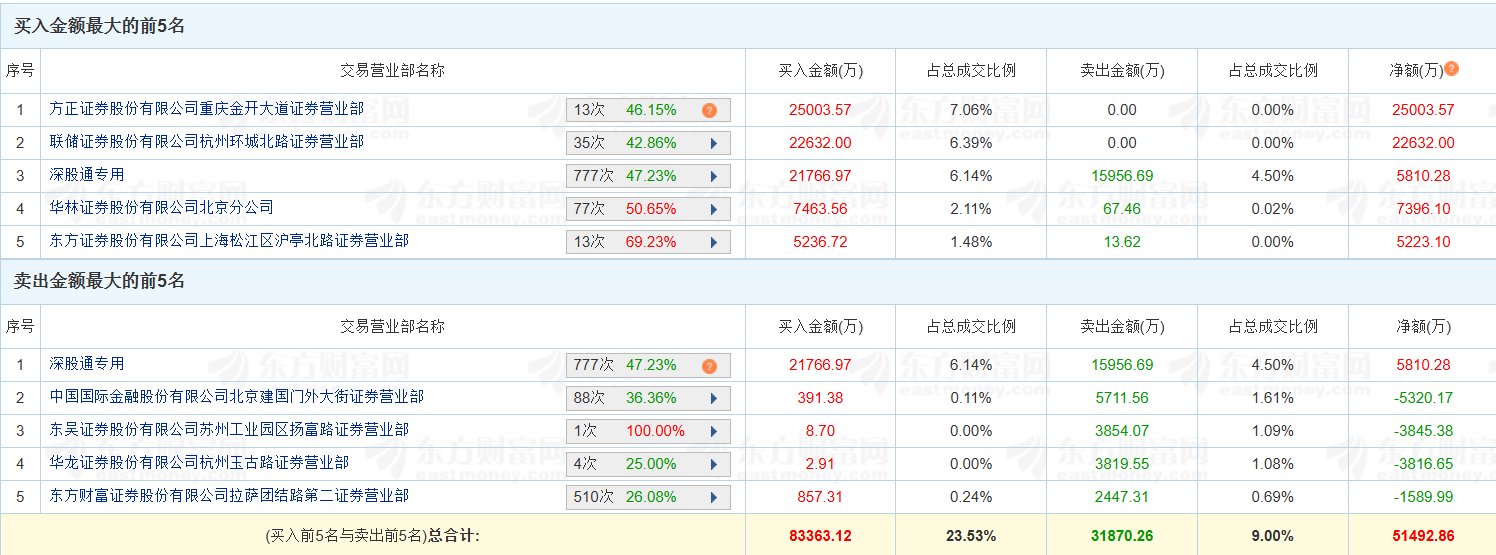Viewport: 1496px width, 555px height.
Task: Open 华林证券股份有限公司北京分公司 link
Action: (162, 207)
